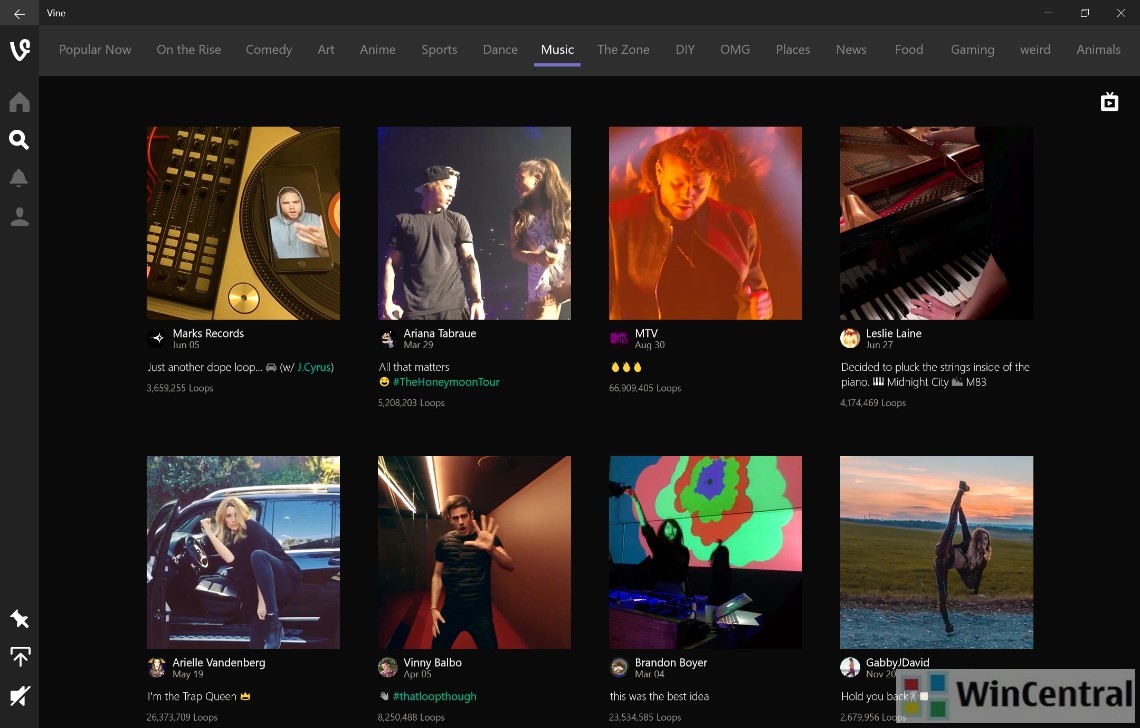
Task: Open GabbyJDavid avatar icon
Action: [x=850, y=668]
